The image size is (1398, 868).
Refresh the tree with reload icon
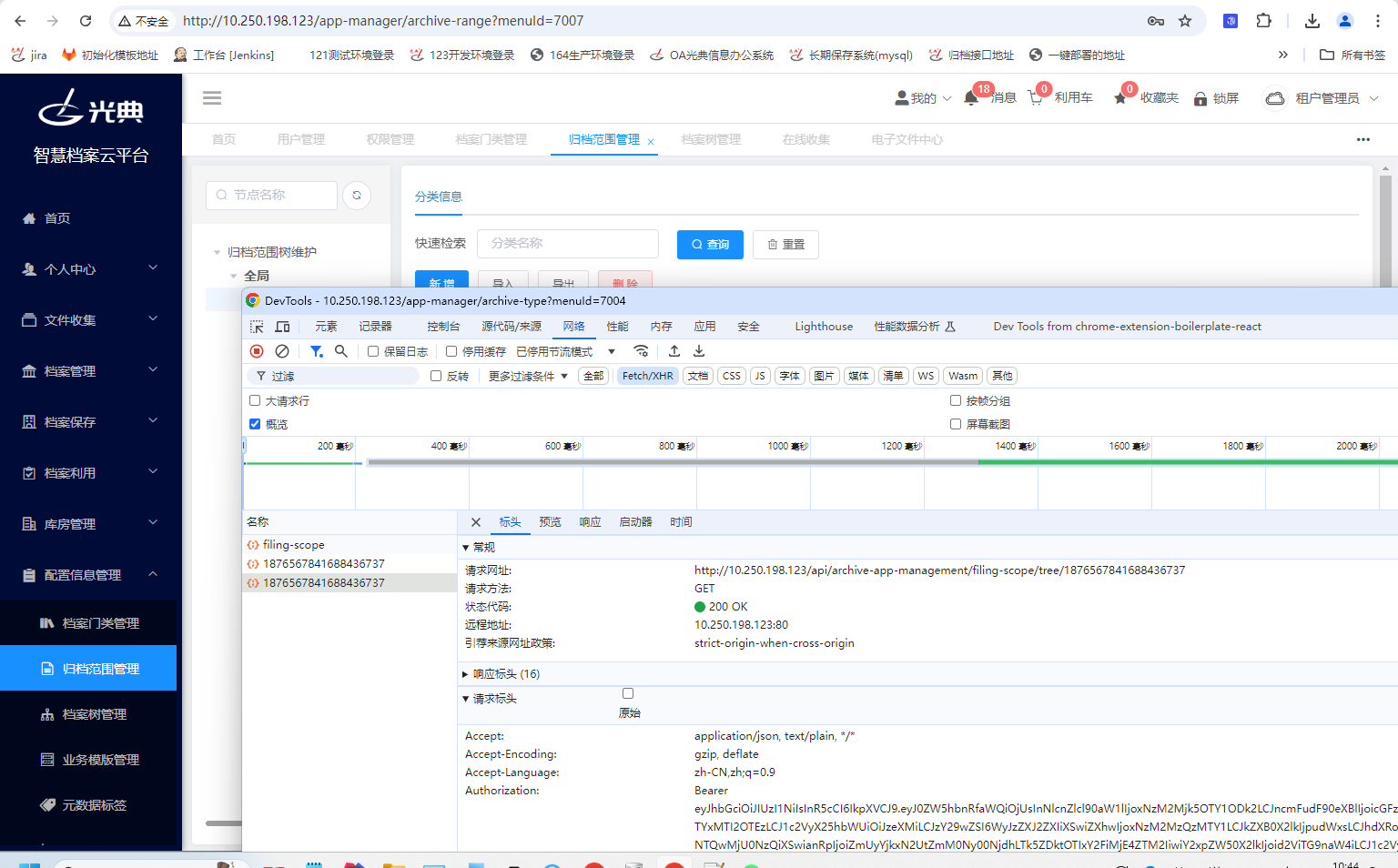[357, 196]
